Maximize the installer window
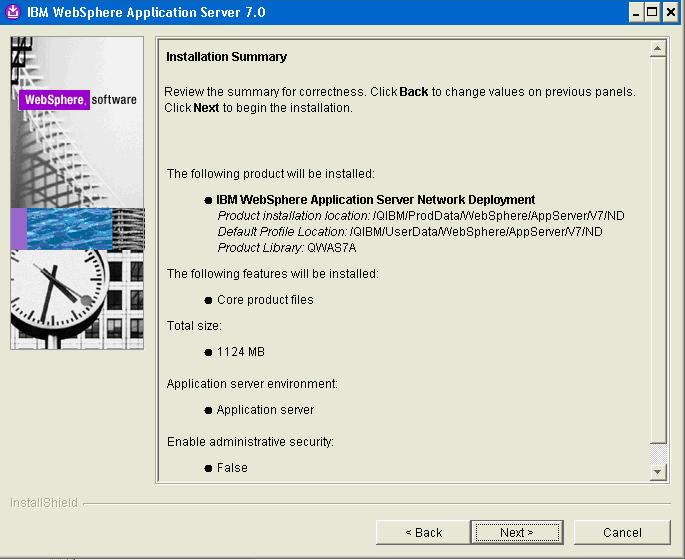Viewport: 685px width, 560px height. (x=652, y=12)
